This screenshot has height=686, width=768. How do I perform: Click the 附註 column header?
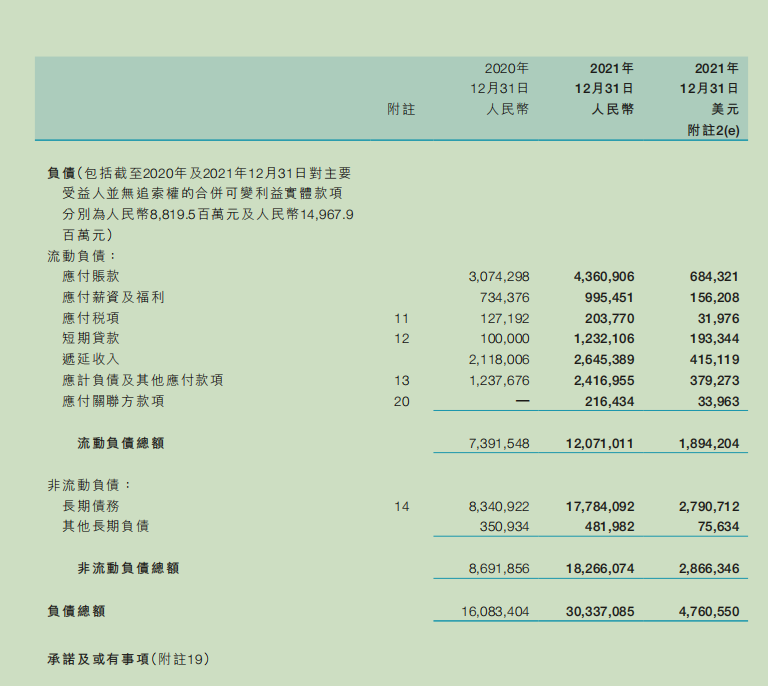pyautogui.click(x=401, y=109)
